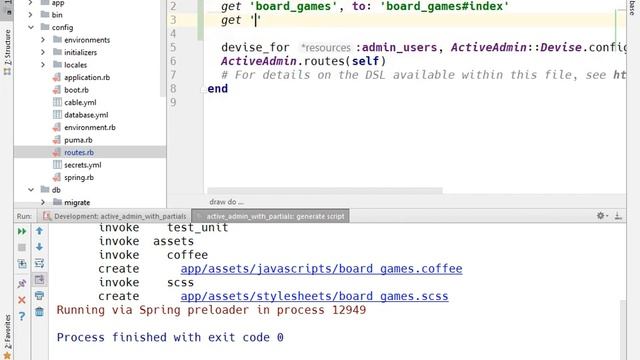
Task: Click the Down the stack trace arrow
Action: [x=39, y=247]
